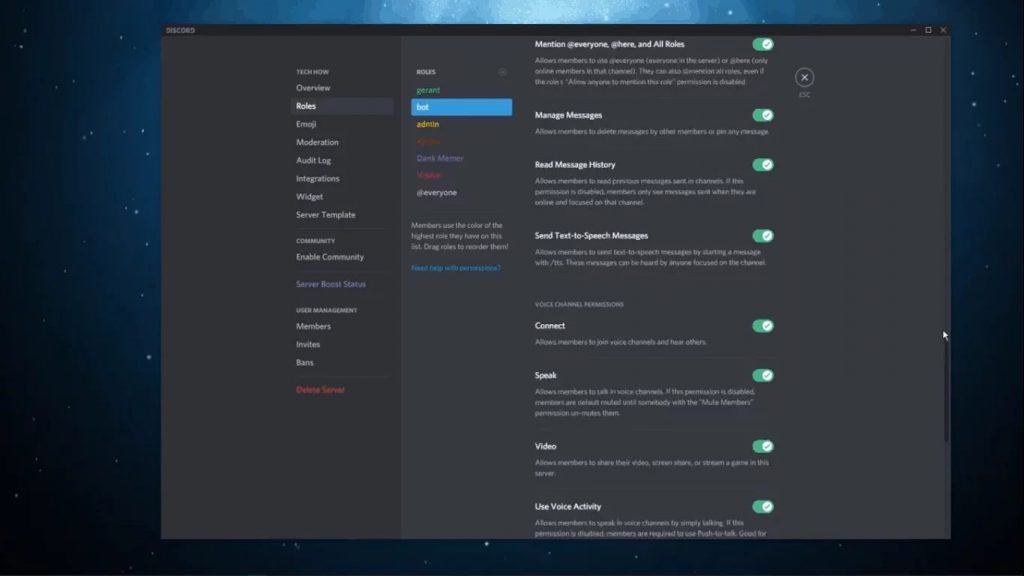Toggle Use Voice Activity permission
The width and height of the screenshot is (1024, 576).
point(763,507)
